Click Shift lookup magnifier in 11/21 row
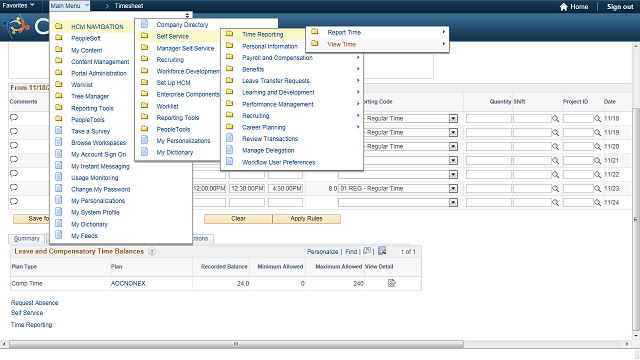This screenshot has width=640, height=360. pyautogui.click(x=556, y=160)
